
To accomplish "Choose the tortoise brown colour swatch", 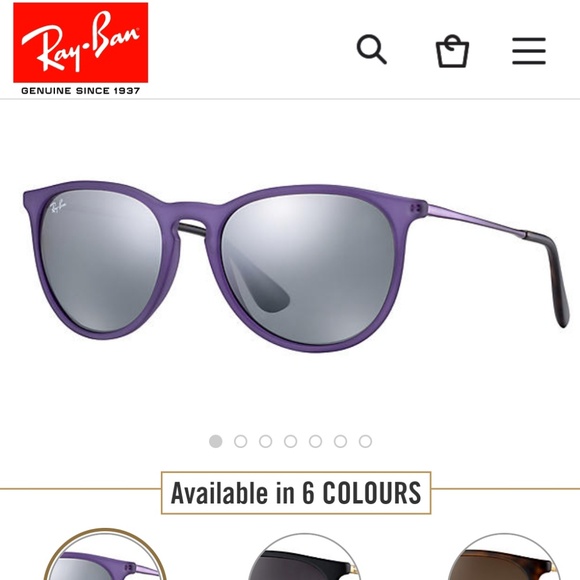I will pyautogui.click(x=504, y=557).
